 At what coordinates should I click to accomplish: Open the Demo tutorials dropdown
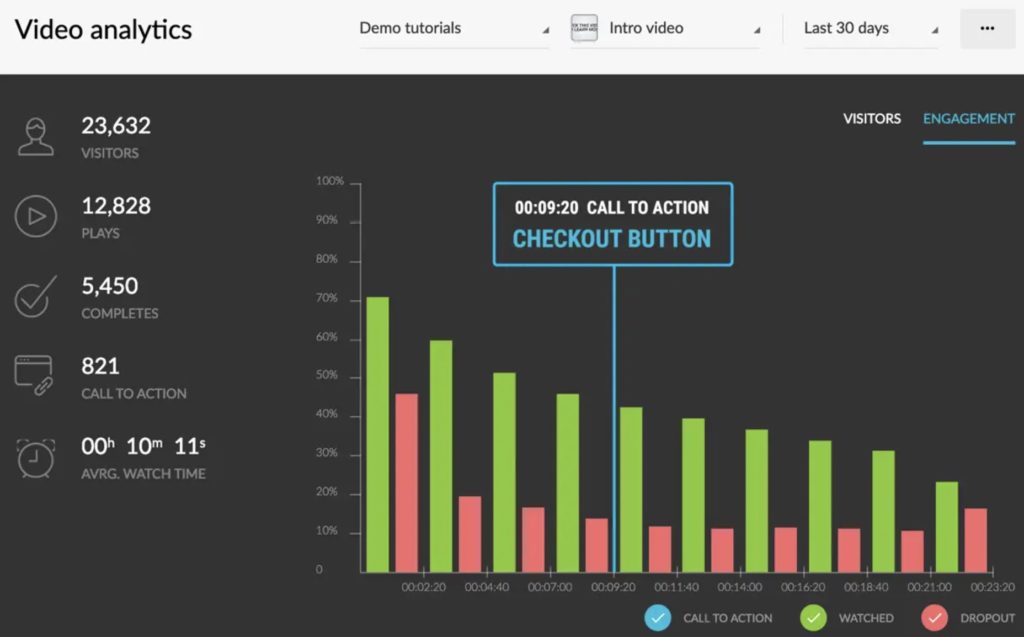tap(454, 29)
